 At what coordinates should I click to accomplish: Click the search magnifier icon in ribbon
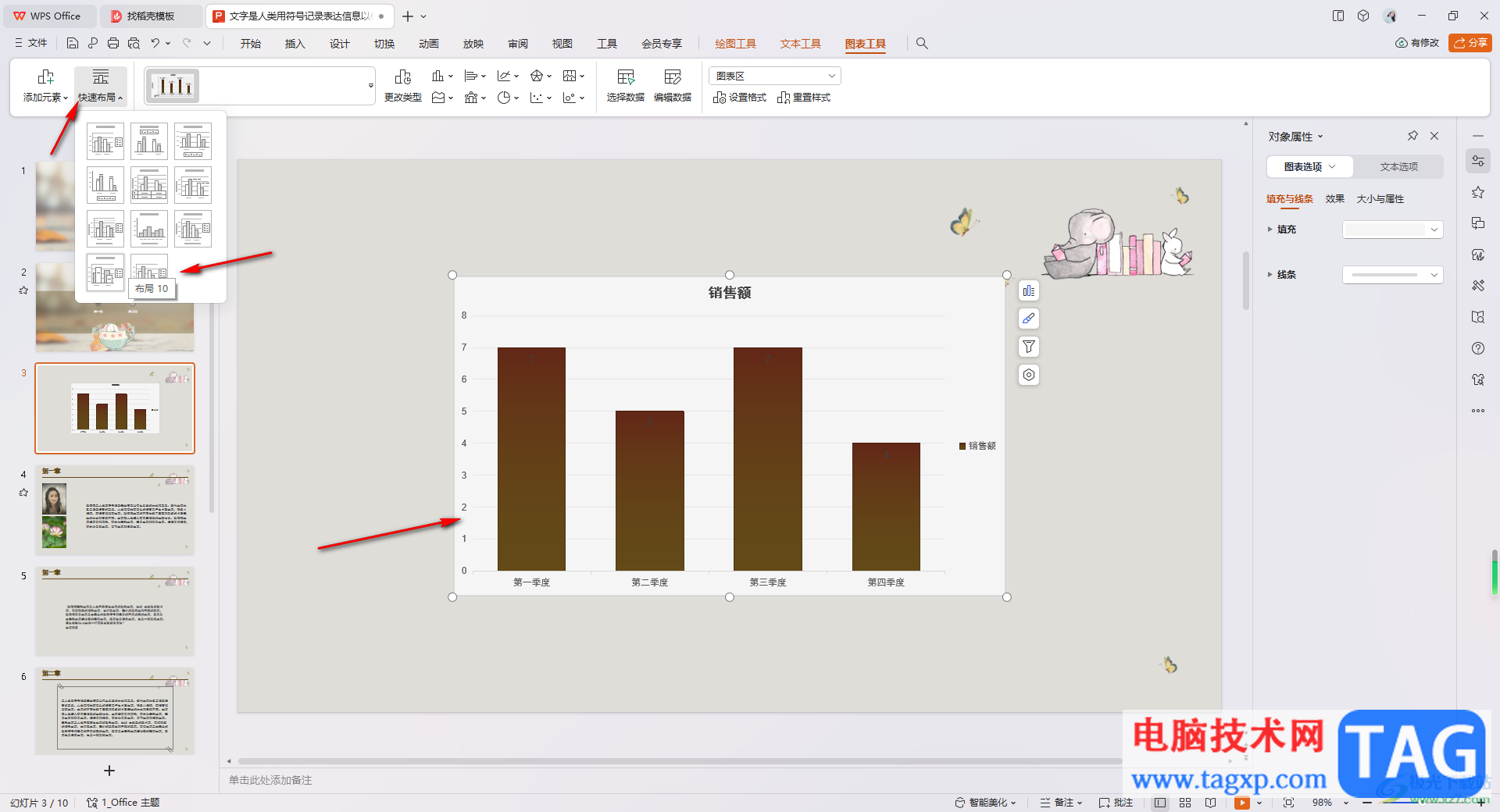pyautogui.click(x=922, y=44)
